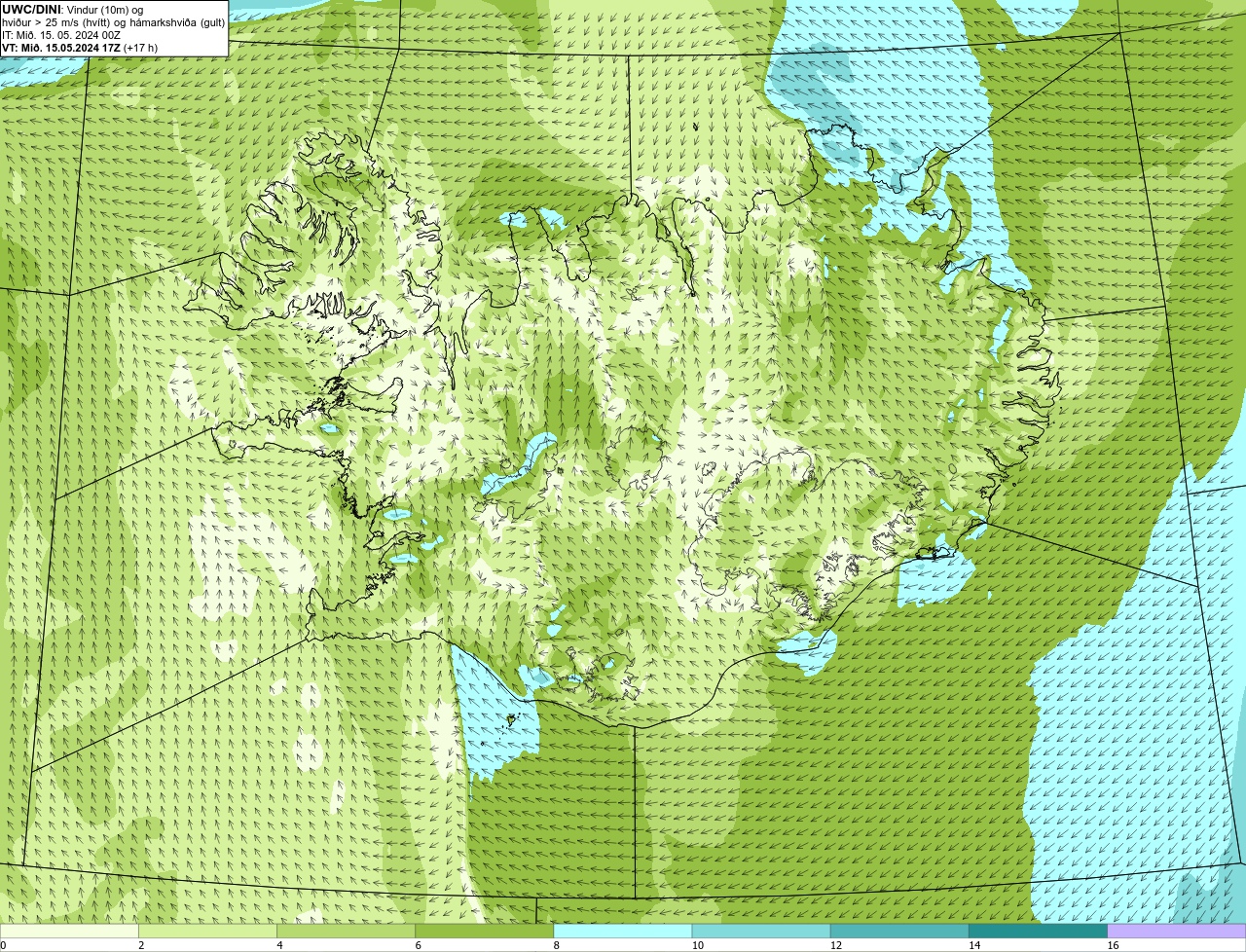Image resolution: width=1246 pixels, height=952 pixels.
Task: Click the scale label '8'
Action: click(557, 945)
